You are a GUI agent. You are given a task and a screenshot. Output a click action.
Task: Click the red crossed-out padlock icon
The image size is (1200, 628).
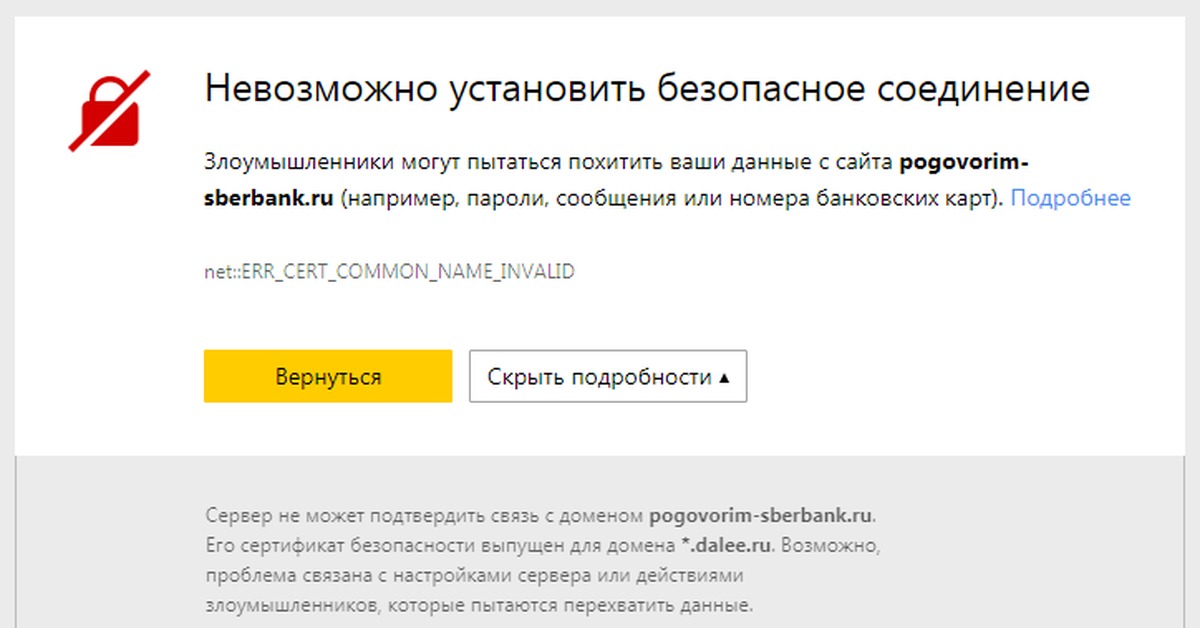coord(109,110)
